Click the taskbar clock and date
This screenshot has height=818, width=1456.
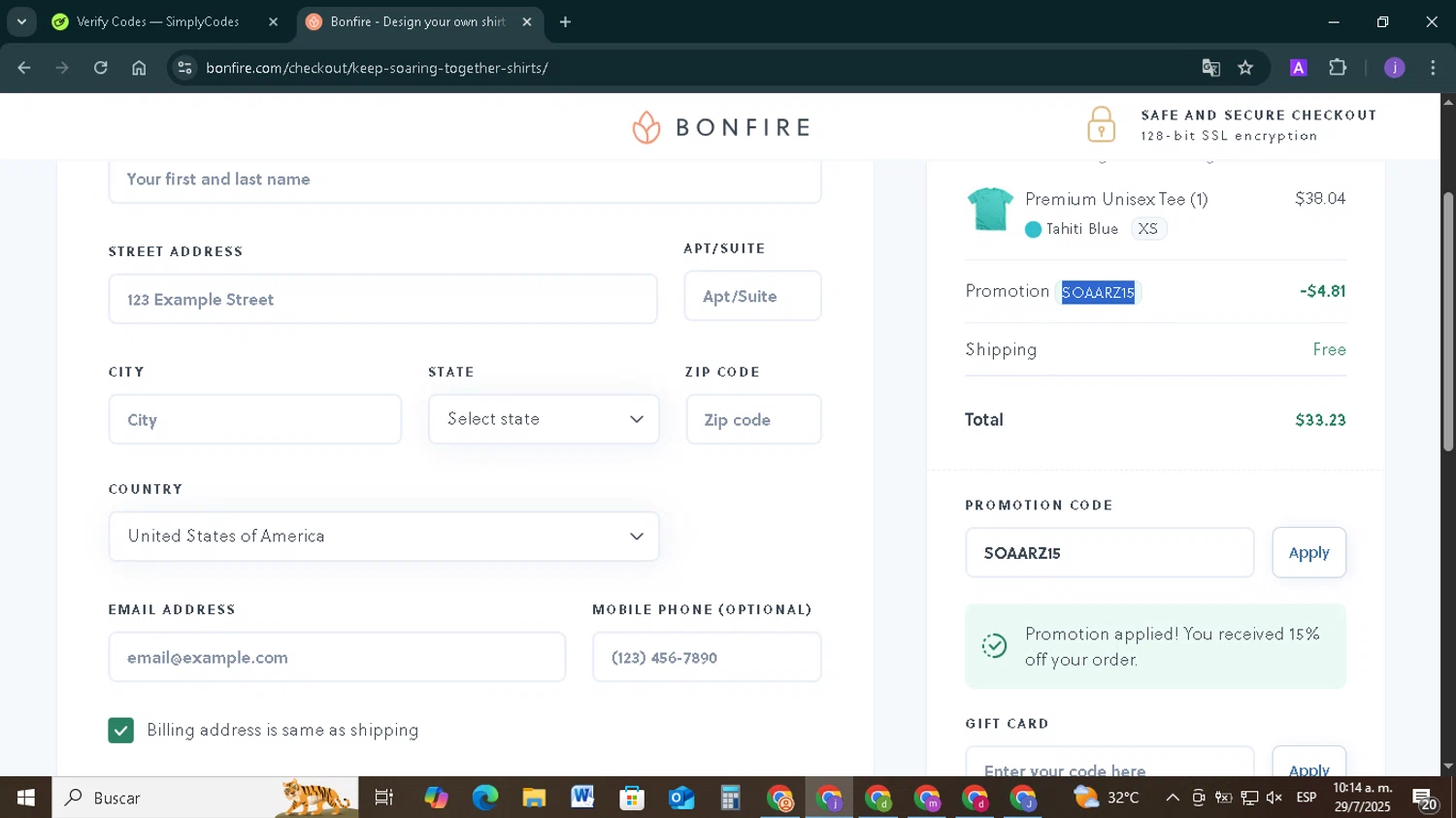pyautogui.click(x=1363, y=798)
